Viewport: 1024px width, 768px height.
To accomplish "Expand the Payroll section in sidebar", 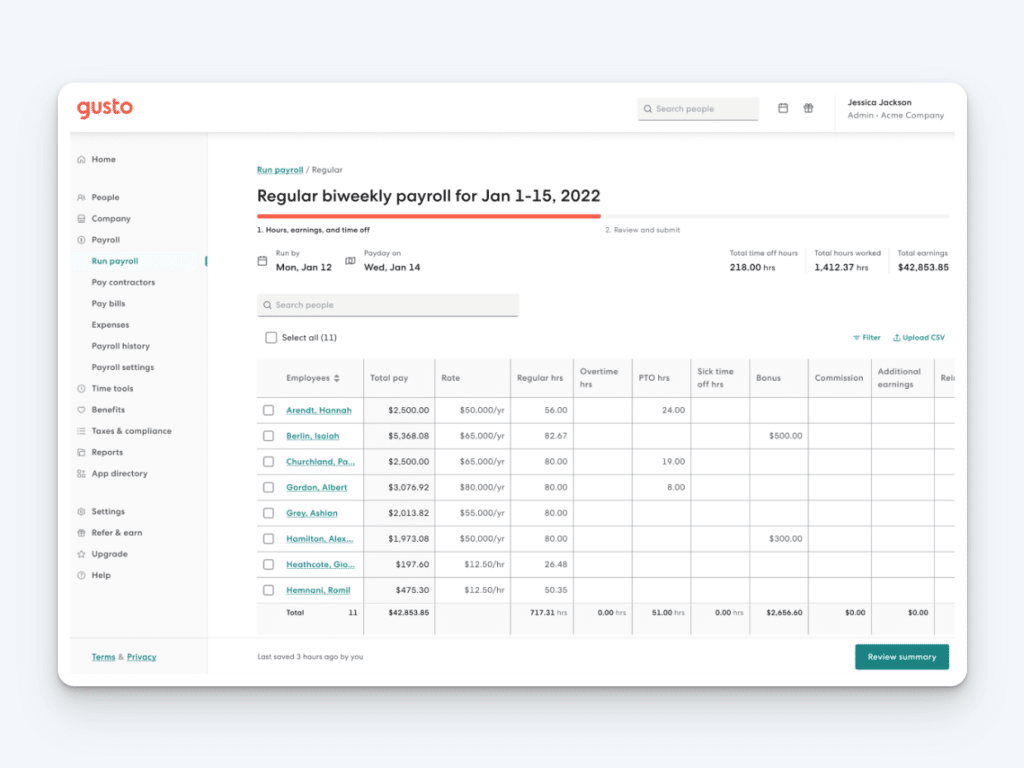I will coord(105,240).
